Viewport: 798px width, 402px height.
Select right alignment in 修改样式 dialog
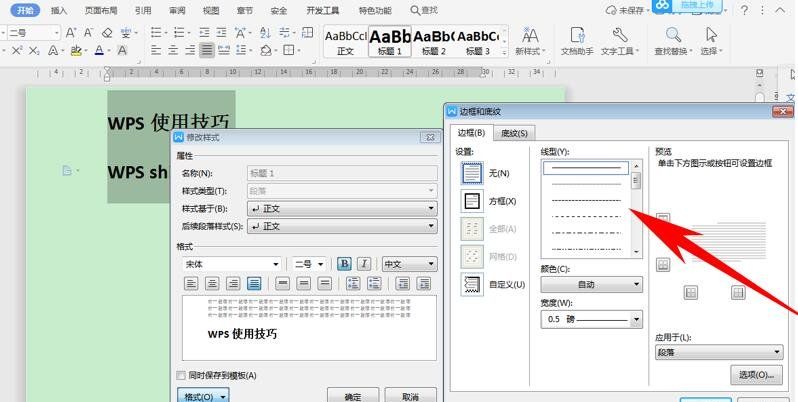pyautogui.click(x=233, y=283)
